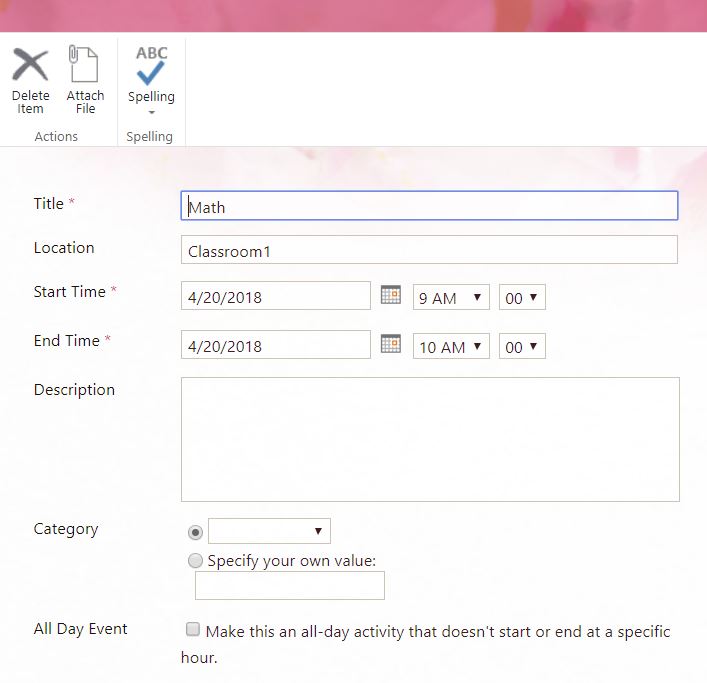Open the Start Time minutes dropdown
This screenshot has height=683, width=707.
click(x=522, y=297)
